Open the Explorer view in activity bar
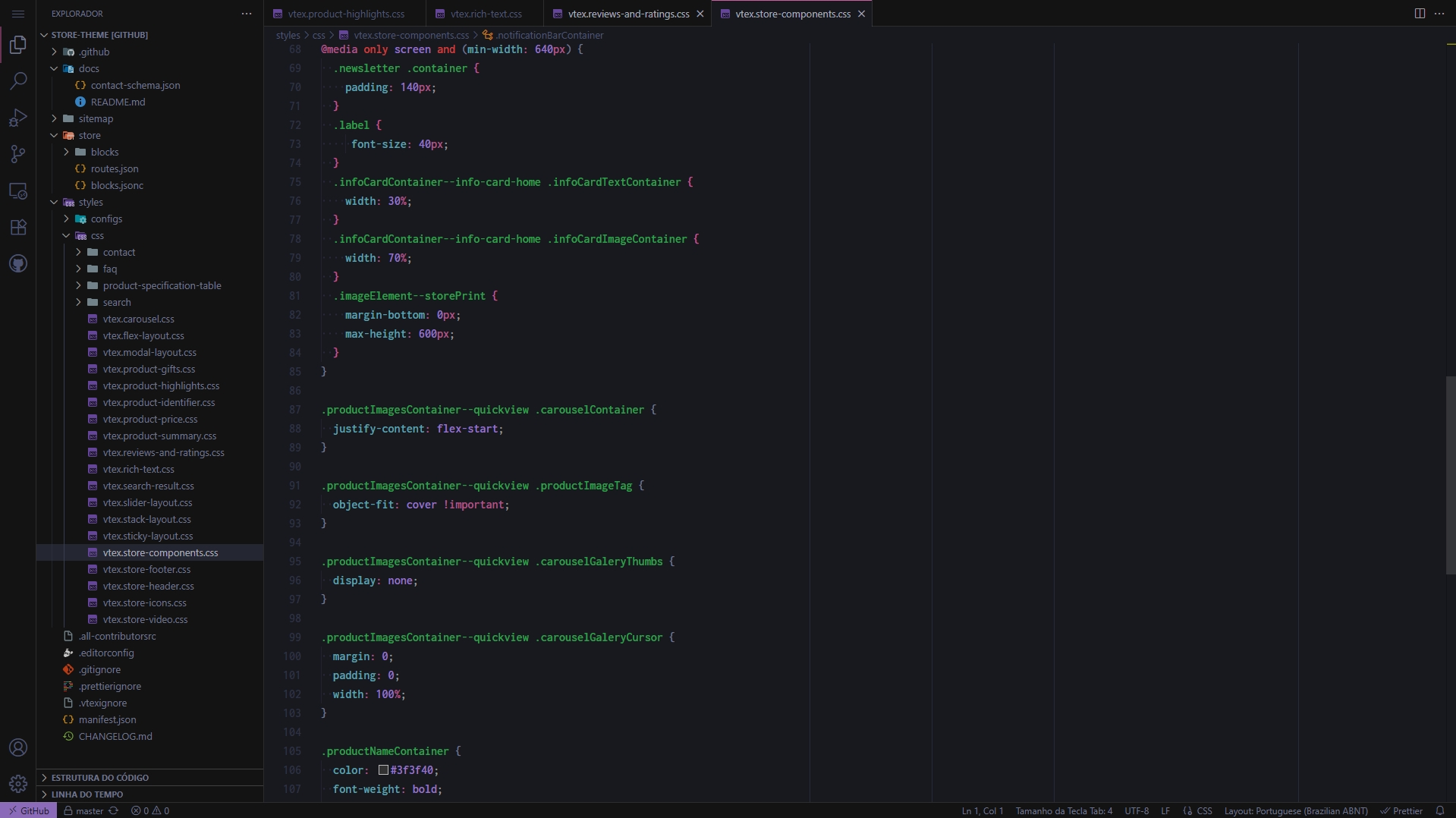 point(18,45)
